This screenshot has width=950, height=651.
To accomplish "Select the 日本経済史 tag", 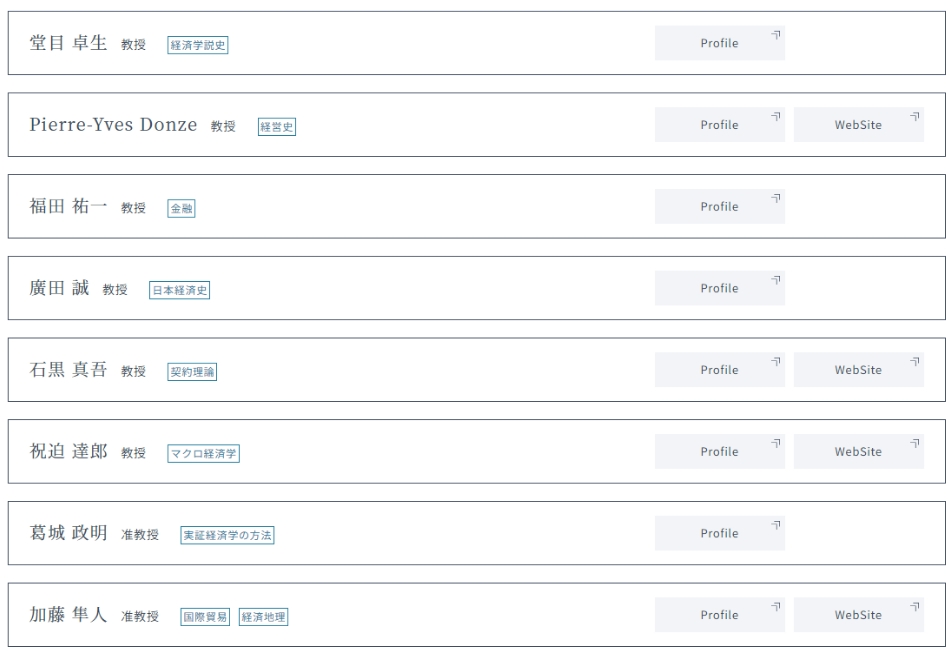I will pos(179,290).
